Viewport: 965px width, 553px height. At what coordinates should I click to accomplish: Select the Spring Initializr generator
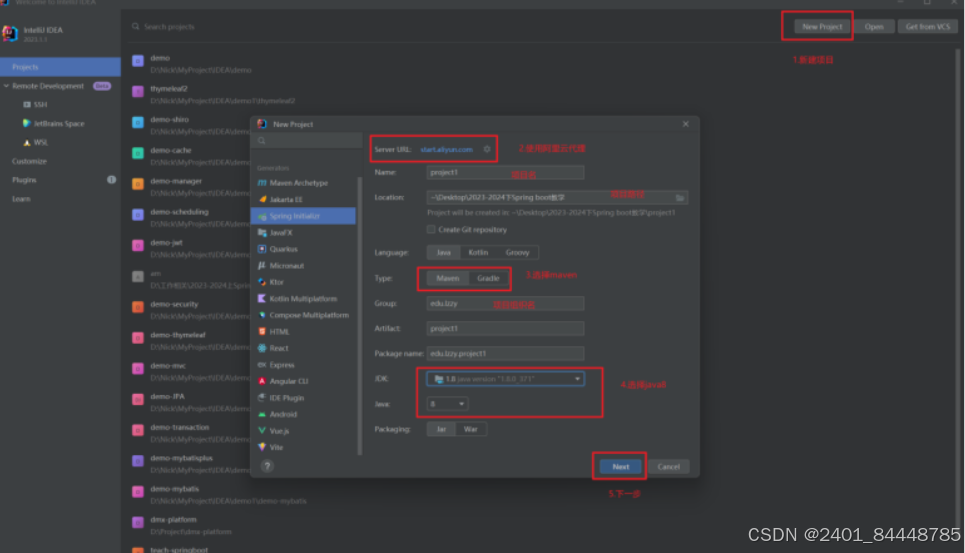pos(303,216)
